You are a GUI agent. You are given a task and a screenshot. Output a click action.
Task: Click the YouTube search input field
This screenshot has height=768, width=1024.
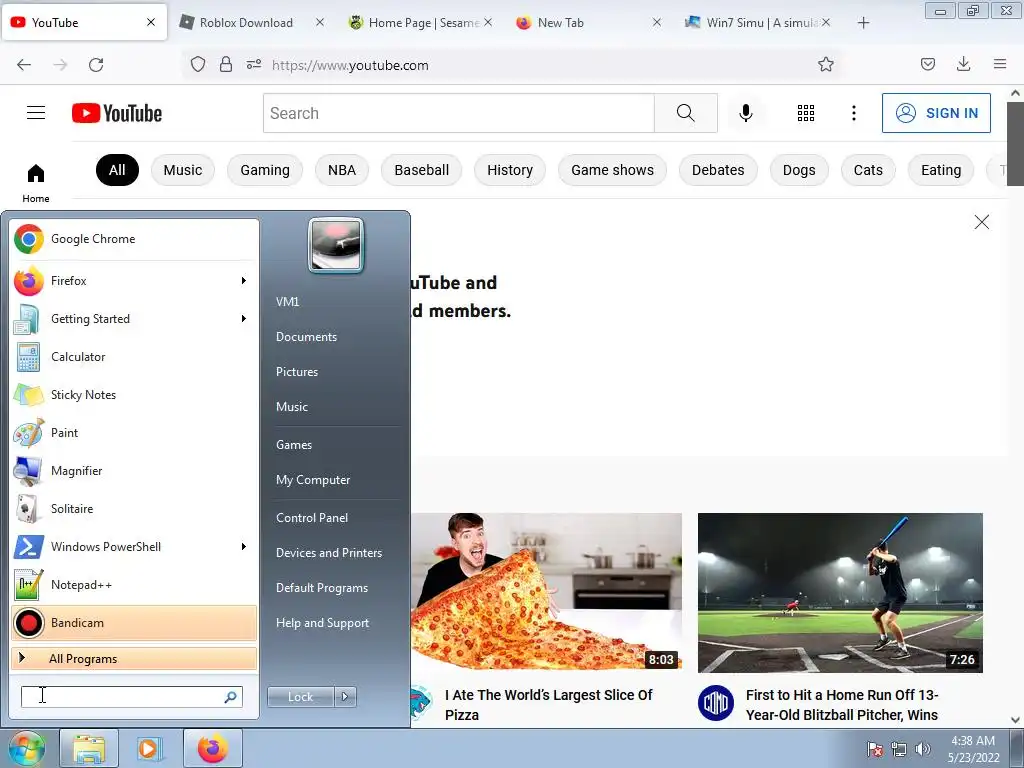pyautogui.click(x=459, y=113)
